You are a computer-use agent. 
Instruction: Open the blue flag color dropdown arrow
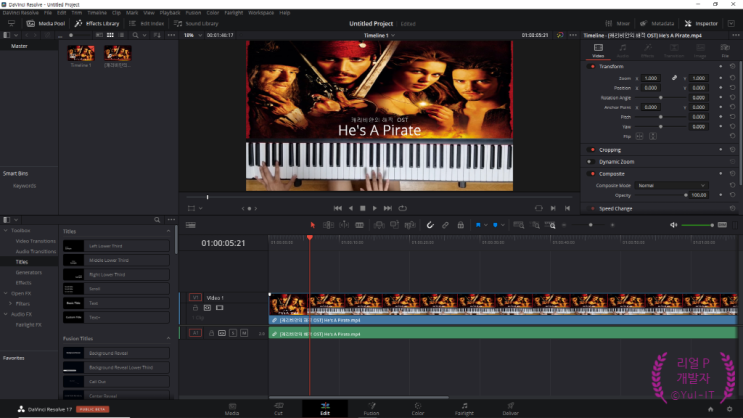485,225
